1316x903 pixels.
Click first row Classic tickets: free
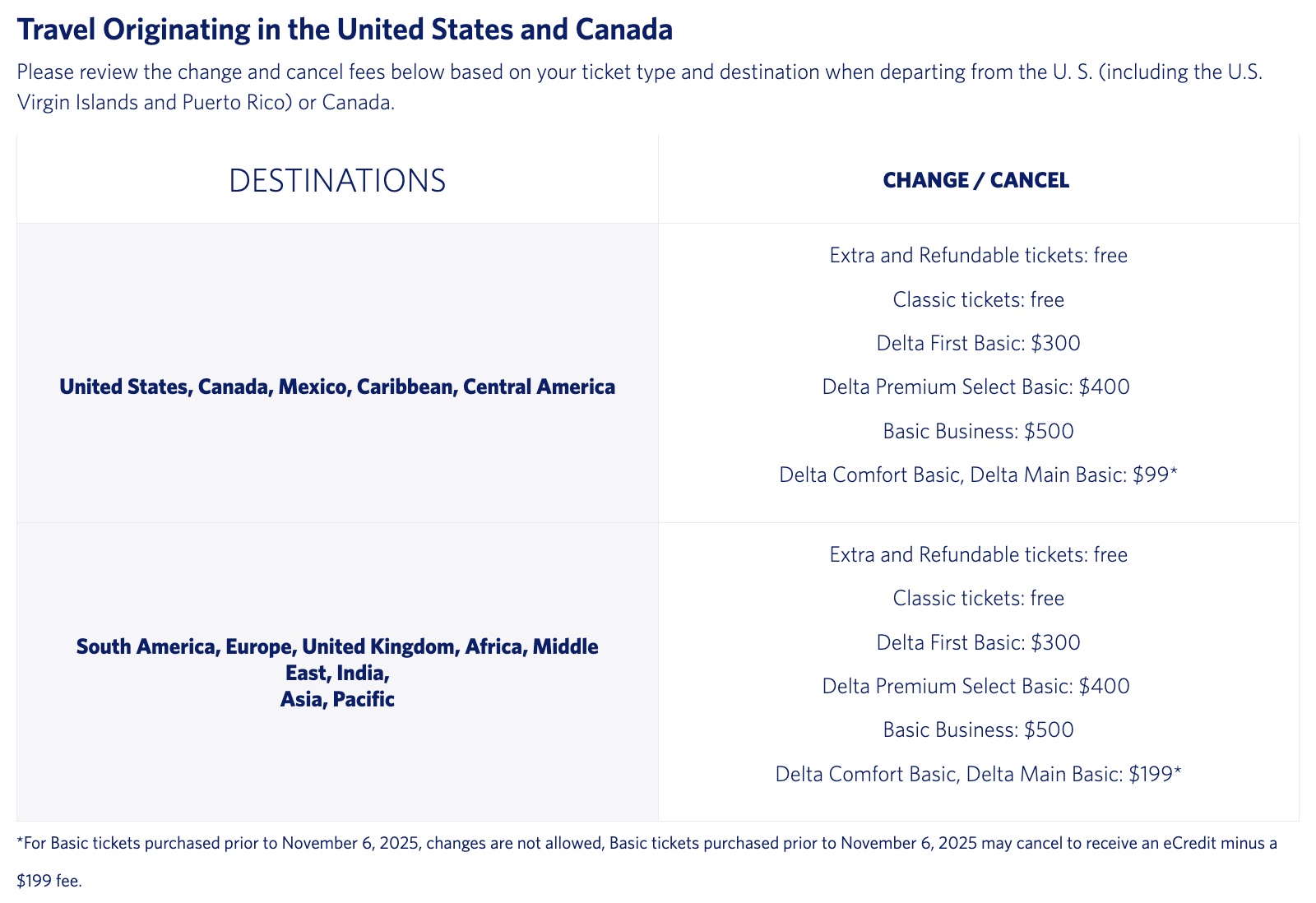979,299
